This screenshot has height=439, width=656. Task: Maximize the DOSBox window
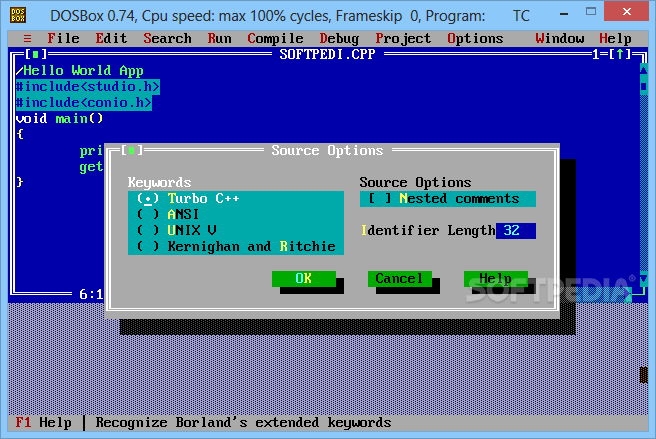pos(591,12)
